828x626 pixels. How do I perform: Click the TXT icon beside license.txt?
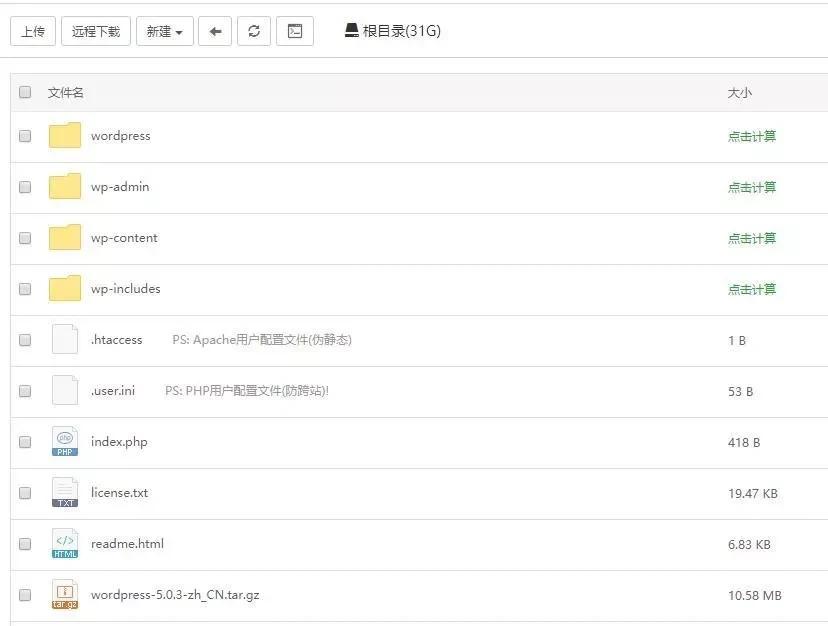(64, 492)
